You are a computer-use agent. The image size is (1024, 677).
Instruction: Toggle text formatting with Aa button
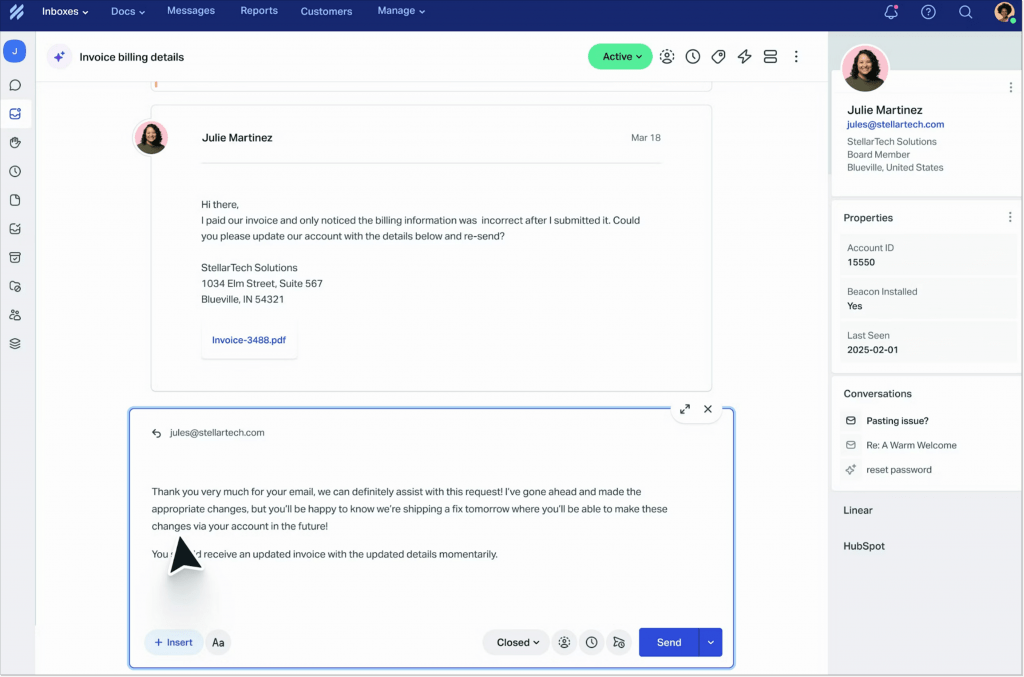pos(218,642)
